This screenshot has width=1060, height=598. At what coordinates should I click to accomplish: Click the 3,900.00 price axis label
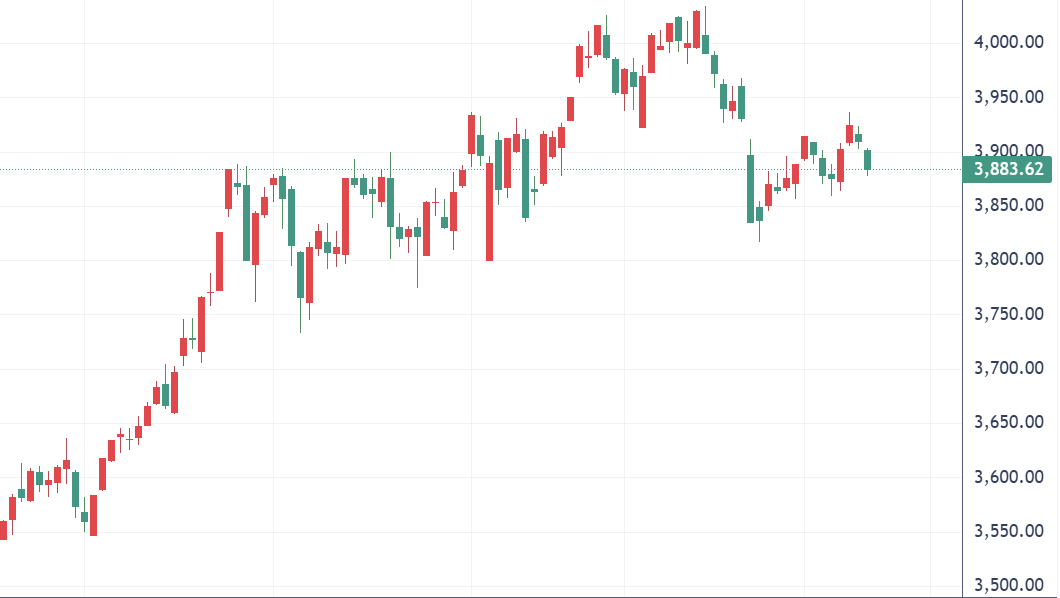tap(1008, 151)
